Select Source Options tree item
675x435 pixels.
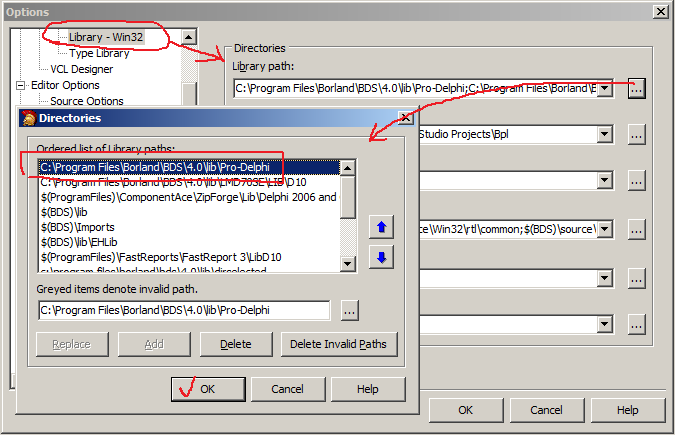pyautogui.click(x=87, y=101)
